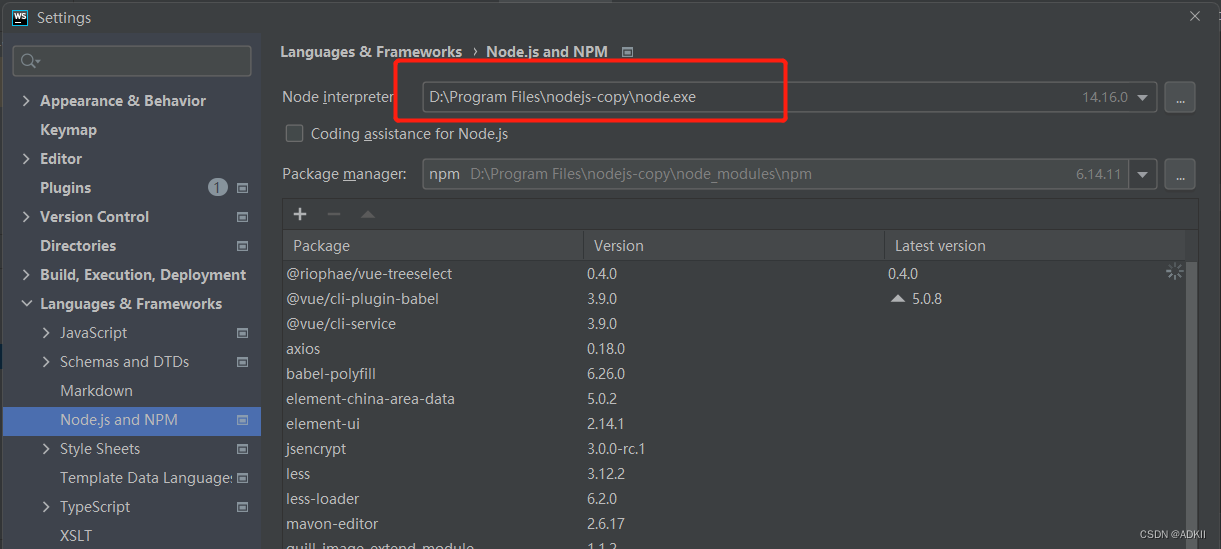Close the Settings dialog

[x=1194, y=16]
